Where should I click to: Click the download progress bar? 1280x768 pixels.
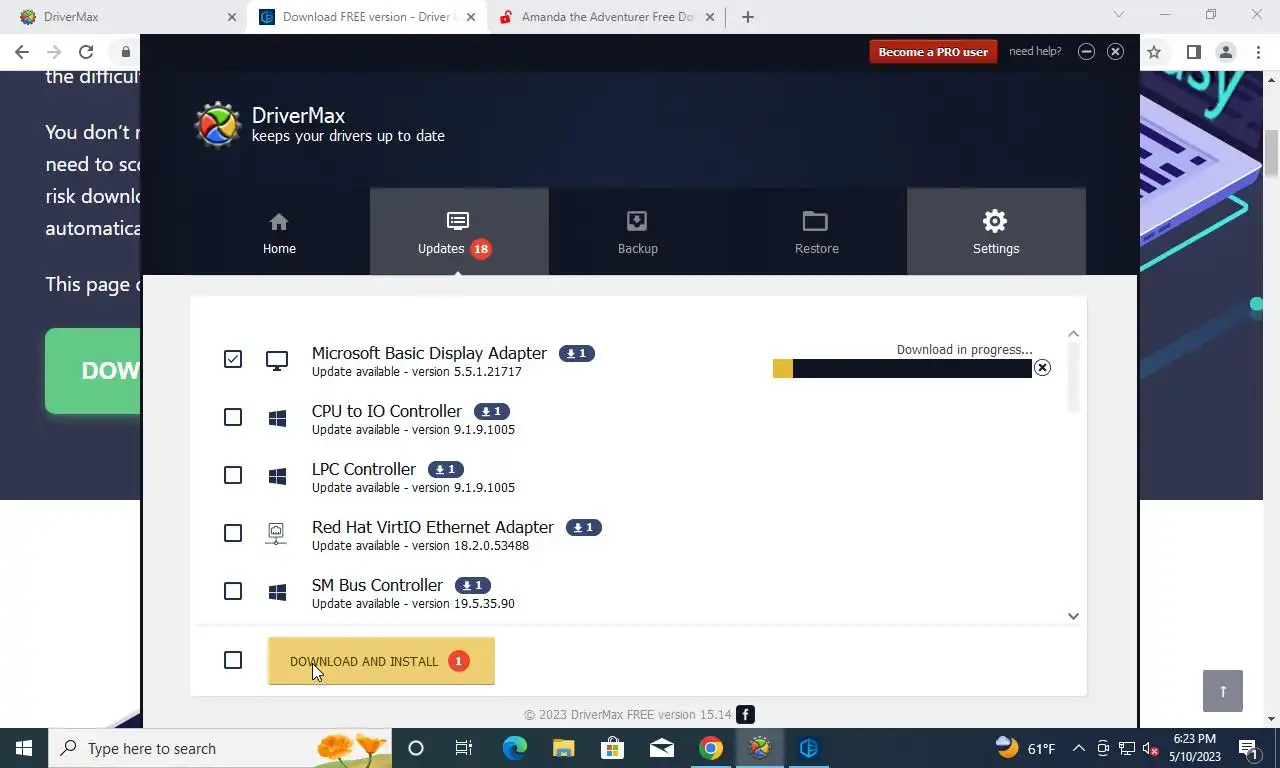(902, 369)
